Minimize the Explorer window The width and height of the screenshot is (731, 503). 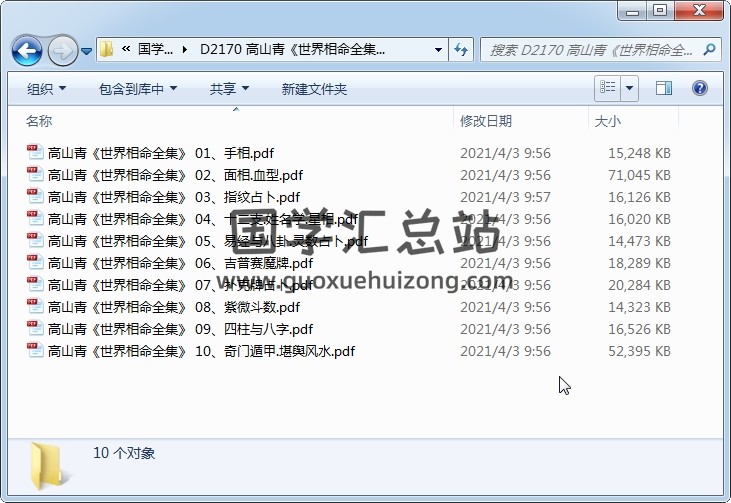[x=633, y=11]
